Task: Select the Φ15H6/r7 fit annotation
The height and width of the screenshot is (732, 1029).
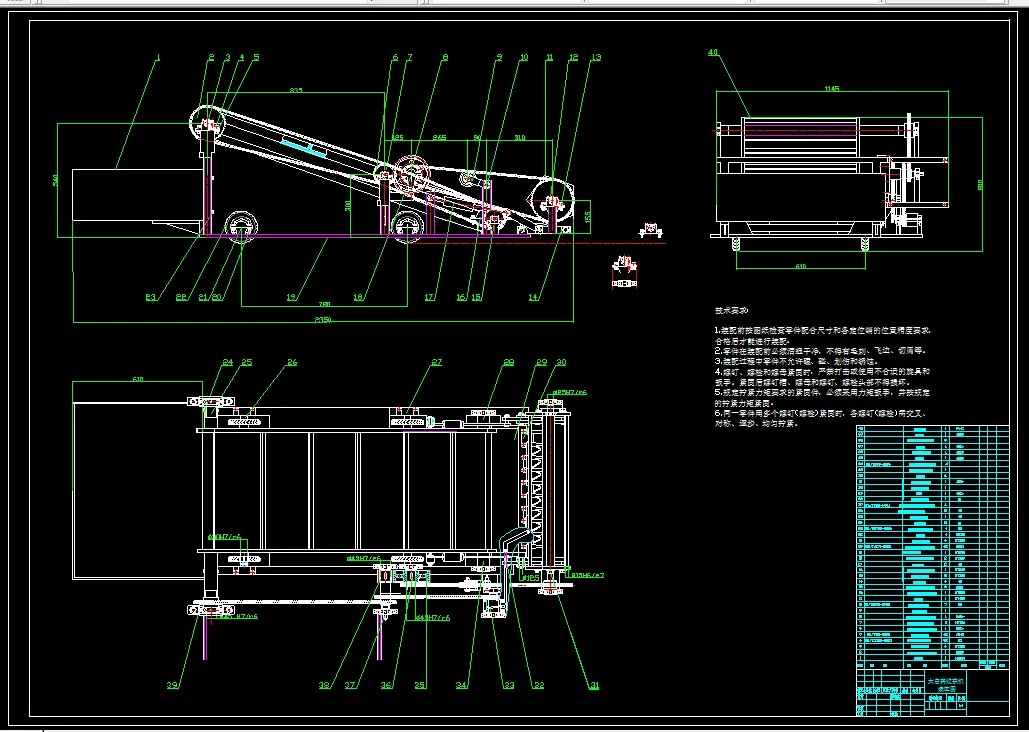Action: pyautogui.click(x=587, y=575)
